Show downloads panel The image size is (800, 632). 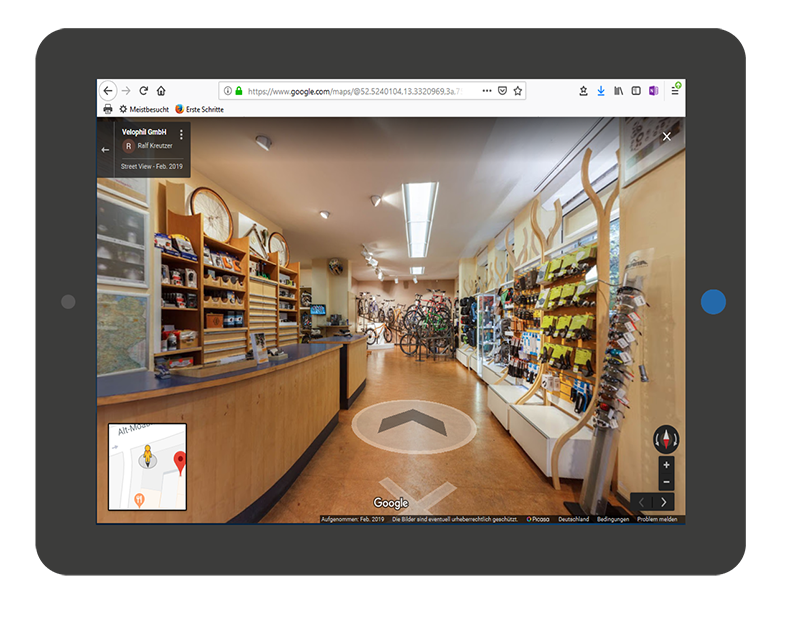coord(601,91)
